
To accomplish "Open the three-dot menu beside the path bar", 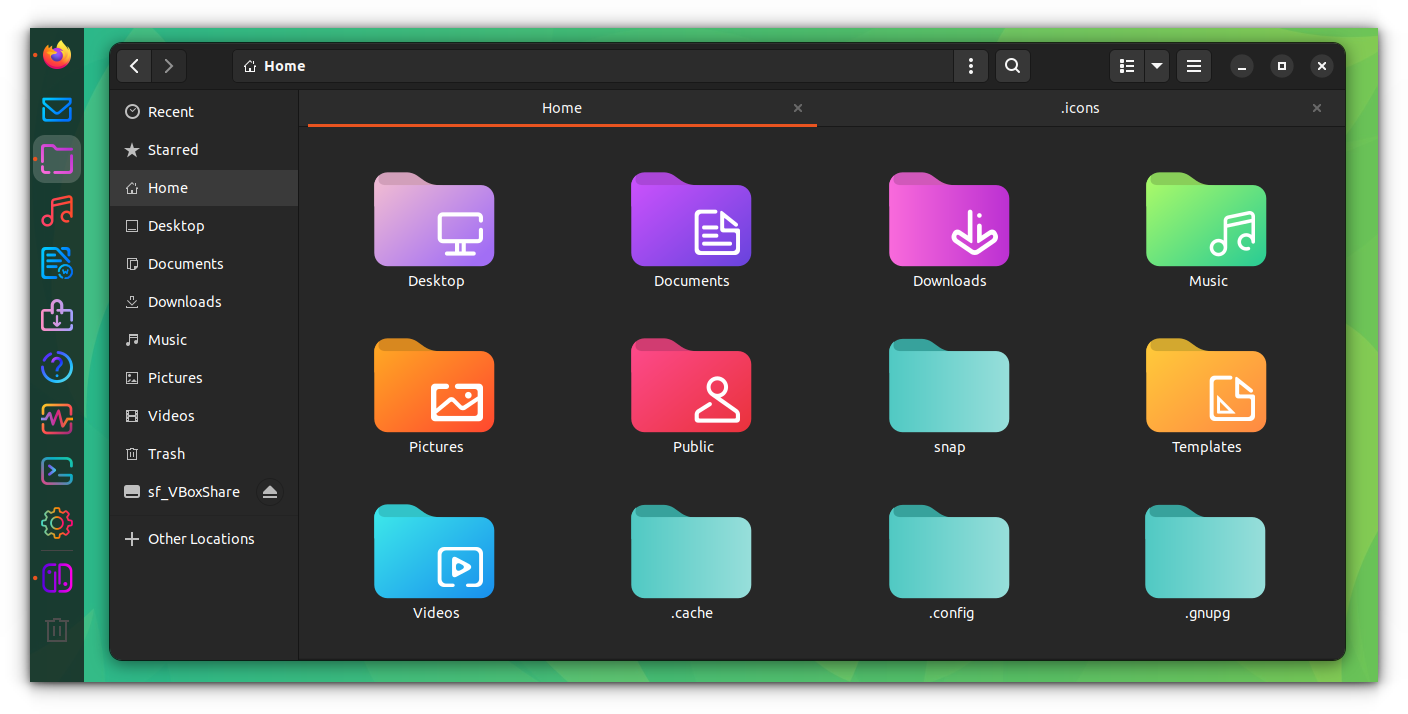I will [x=970, y=66].
